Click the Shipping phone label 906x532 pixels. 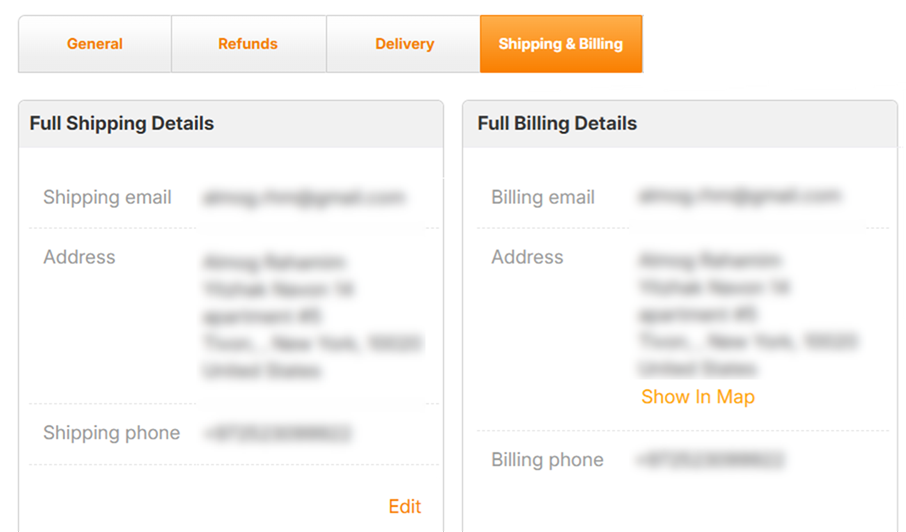111,433
